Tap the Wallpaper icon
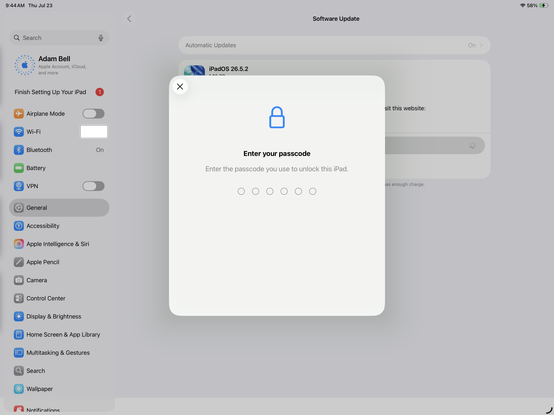 (x=19, y=389)
